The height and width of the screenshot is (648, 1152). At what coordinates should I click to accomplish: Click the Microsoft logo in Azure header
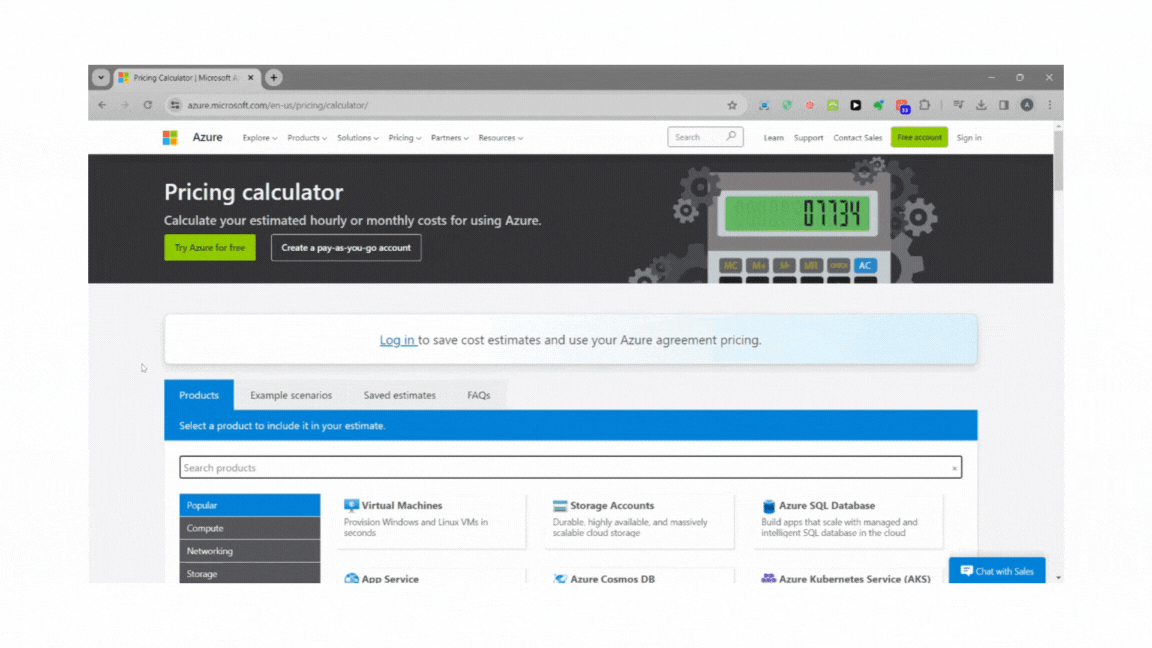[170, 137]
